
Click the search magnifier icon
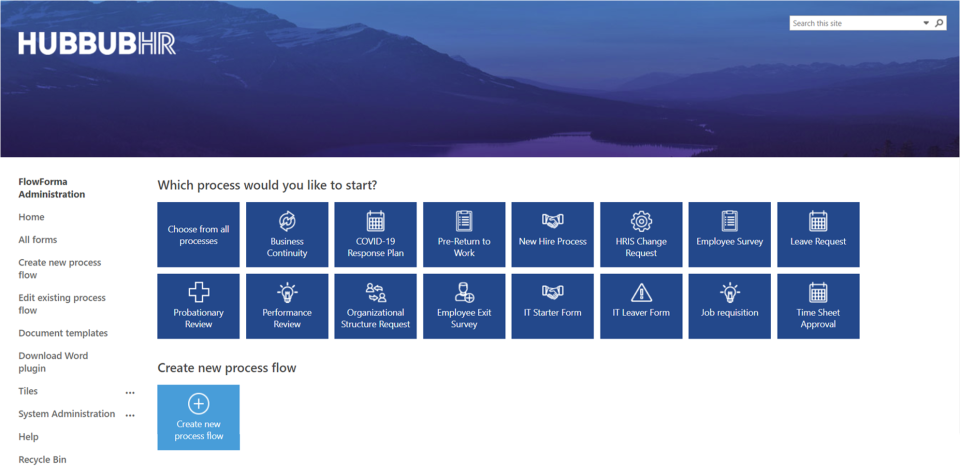click(x=939, y=23)
